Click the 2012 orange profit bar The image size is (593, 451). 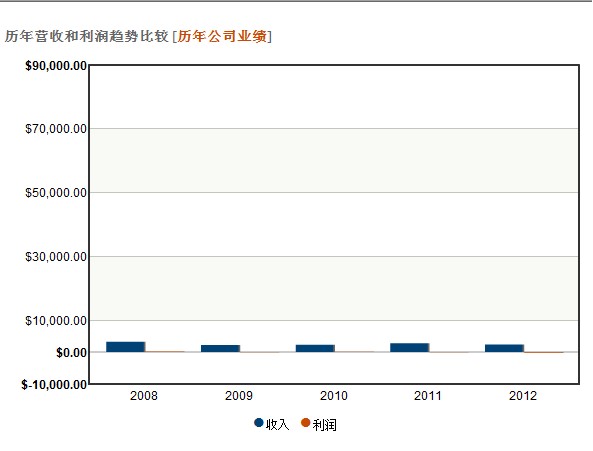pyautogui.click(x=544, y=352)
